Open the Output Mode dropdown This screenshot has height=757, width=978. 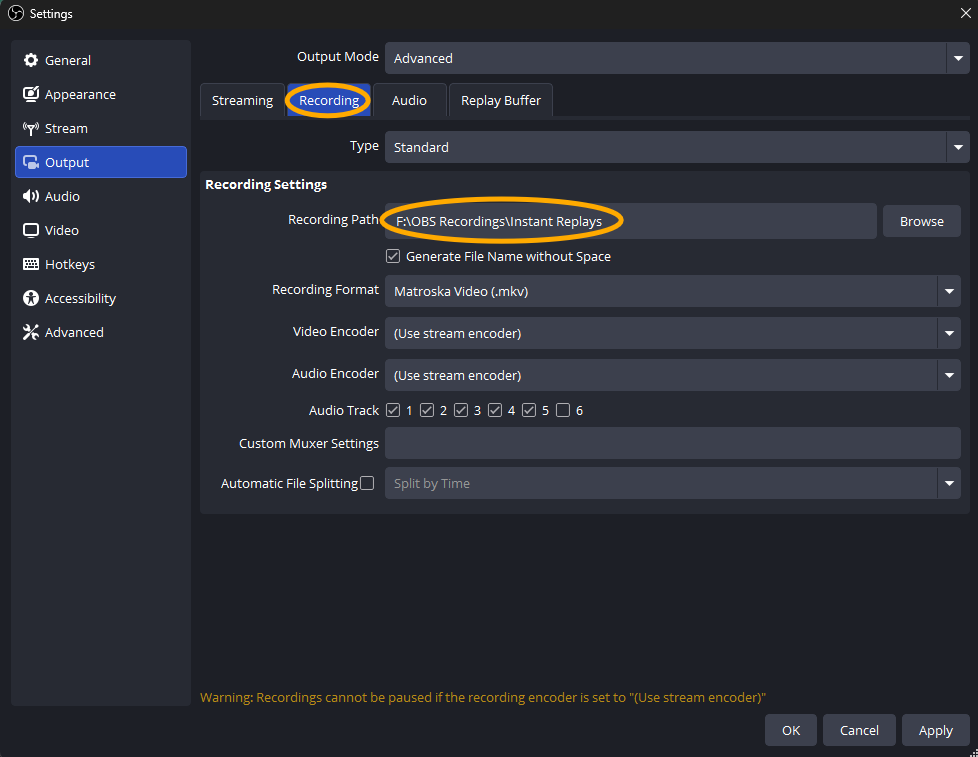(677, 58)
